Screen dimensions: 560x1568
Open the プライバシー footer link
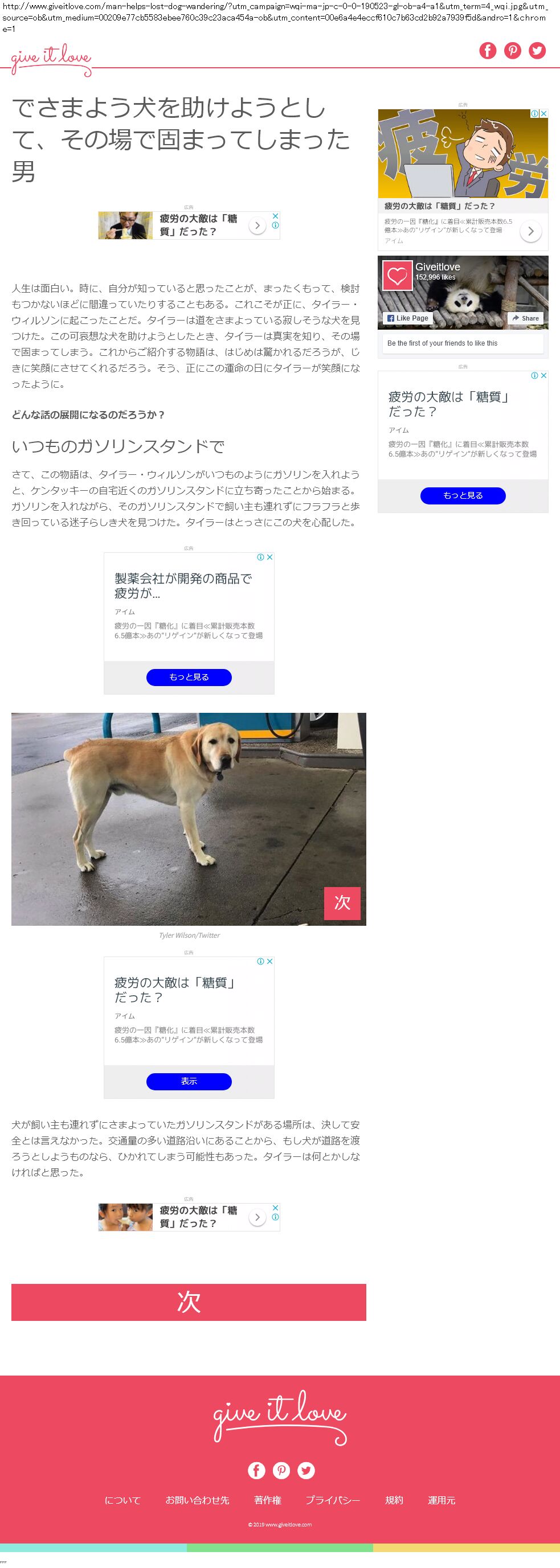333,1500
